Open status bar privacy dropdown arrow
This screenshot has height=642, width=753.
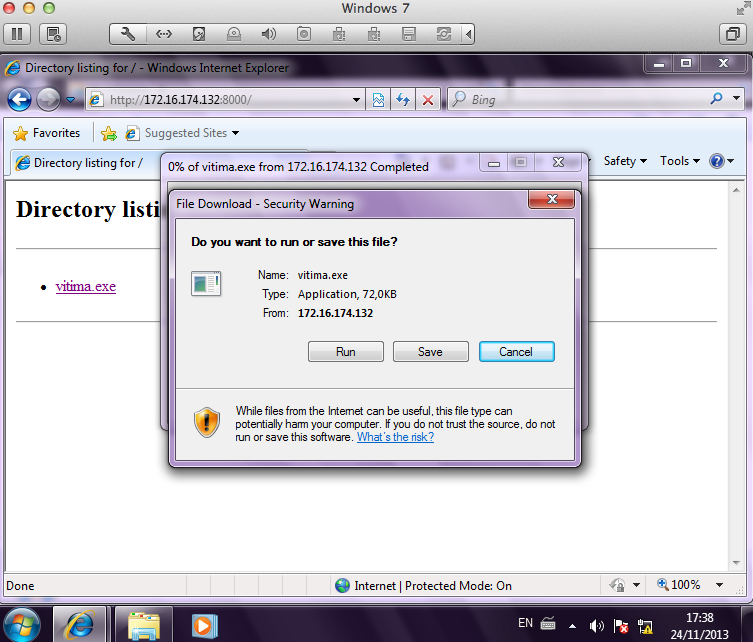tap(636, 585)
